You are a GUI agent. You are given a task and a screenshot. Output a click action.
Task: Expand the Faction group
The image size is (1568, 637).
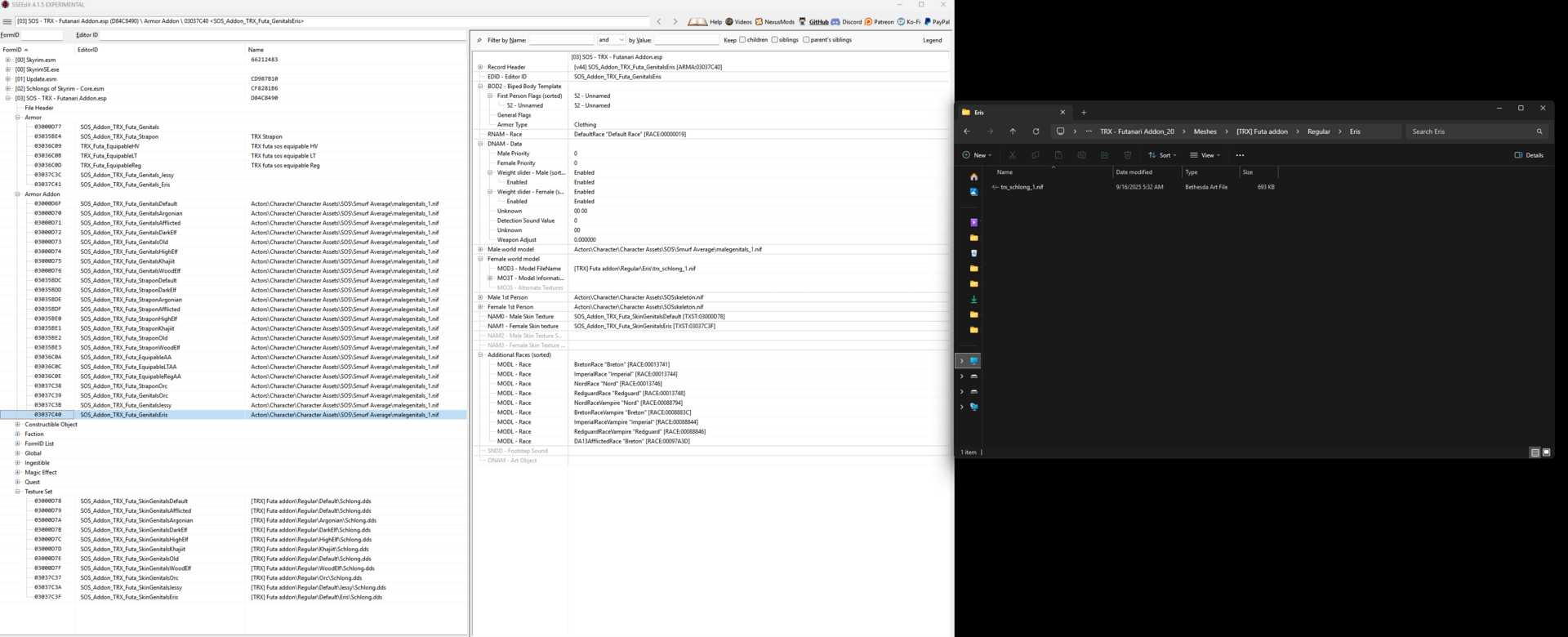point(18,434)
